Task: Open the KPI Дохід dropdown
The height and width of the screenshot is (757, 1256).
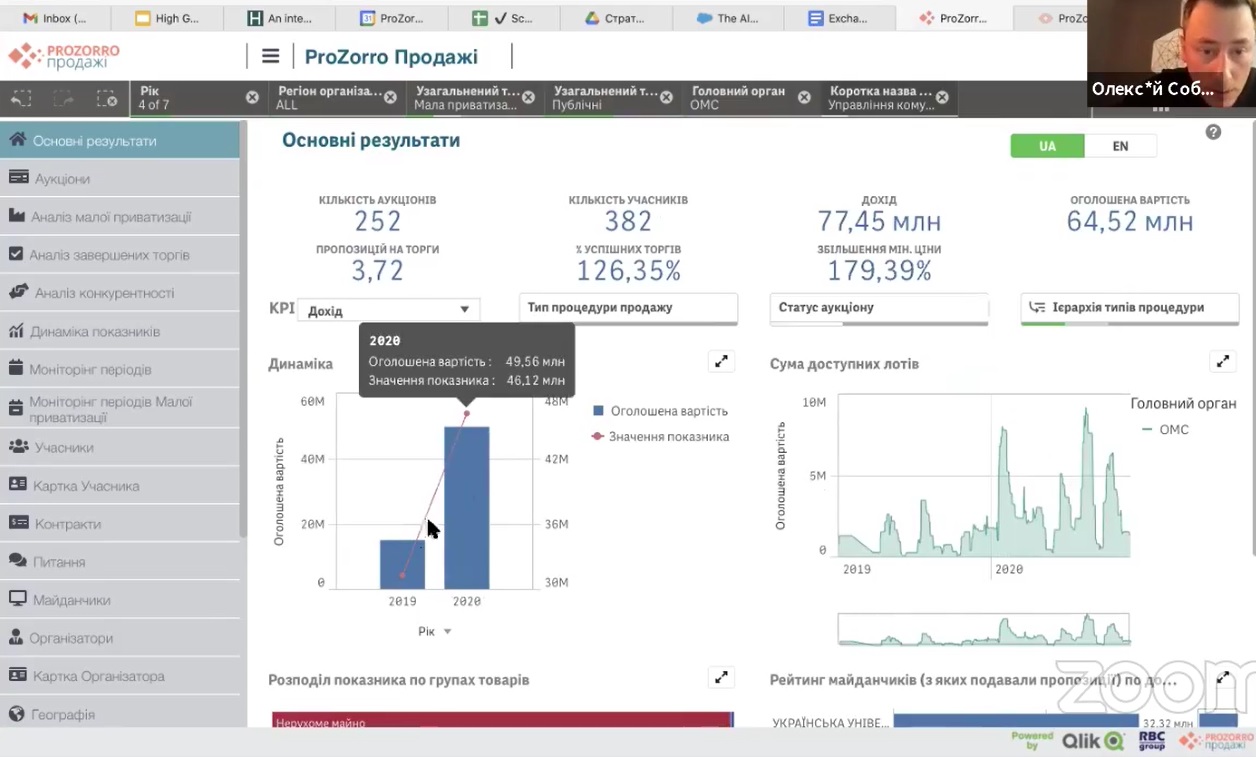Action: coord(388,310)
